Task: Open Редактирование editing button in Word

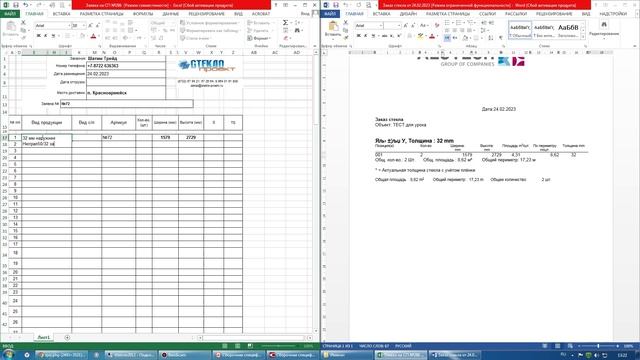Action: [604, 29]
